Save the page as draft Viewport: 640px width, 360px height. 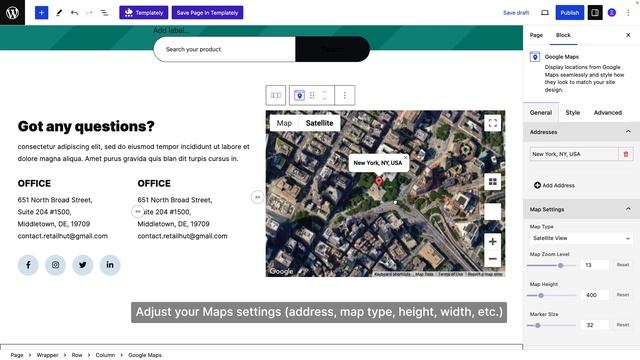coord(516,13)
